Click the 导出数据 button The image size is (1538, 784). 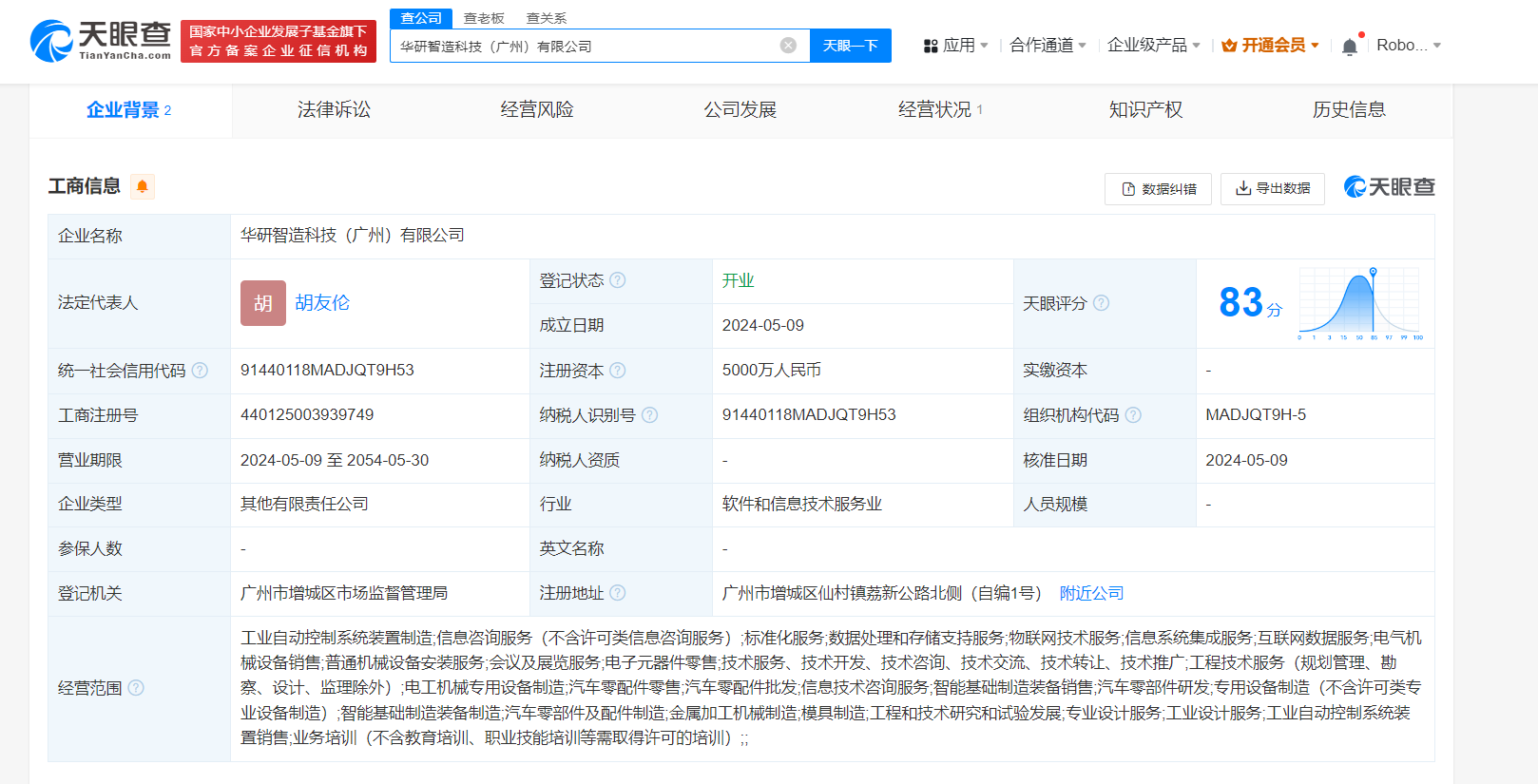[1273, 189]
